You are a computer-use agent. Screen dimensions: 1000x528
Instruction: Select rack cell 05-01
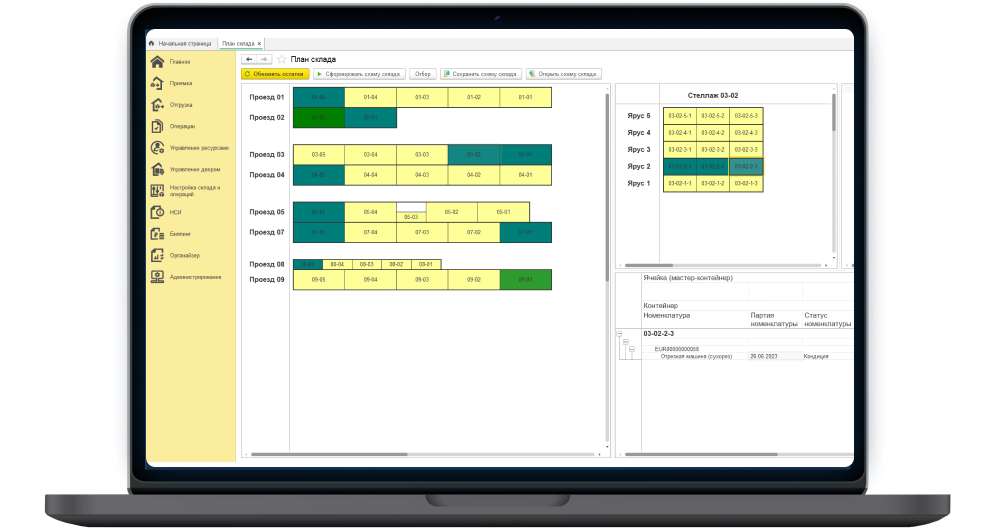[503, 212]
